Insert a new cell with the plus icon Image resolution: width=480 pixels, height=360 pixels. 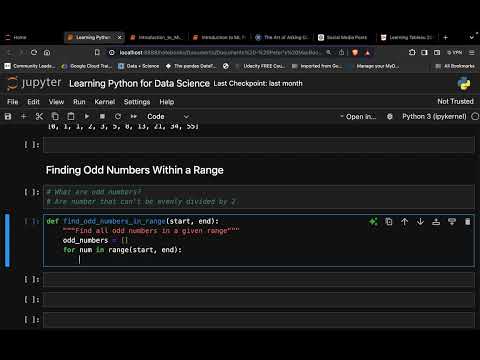[x=24, y=116]
